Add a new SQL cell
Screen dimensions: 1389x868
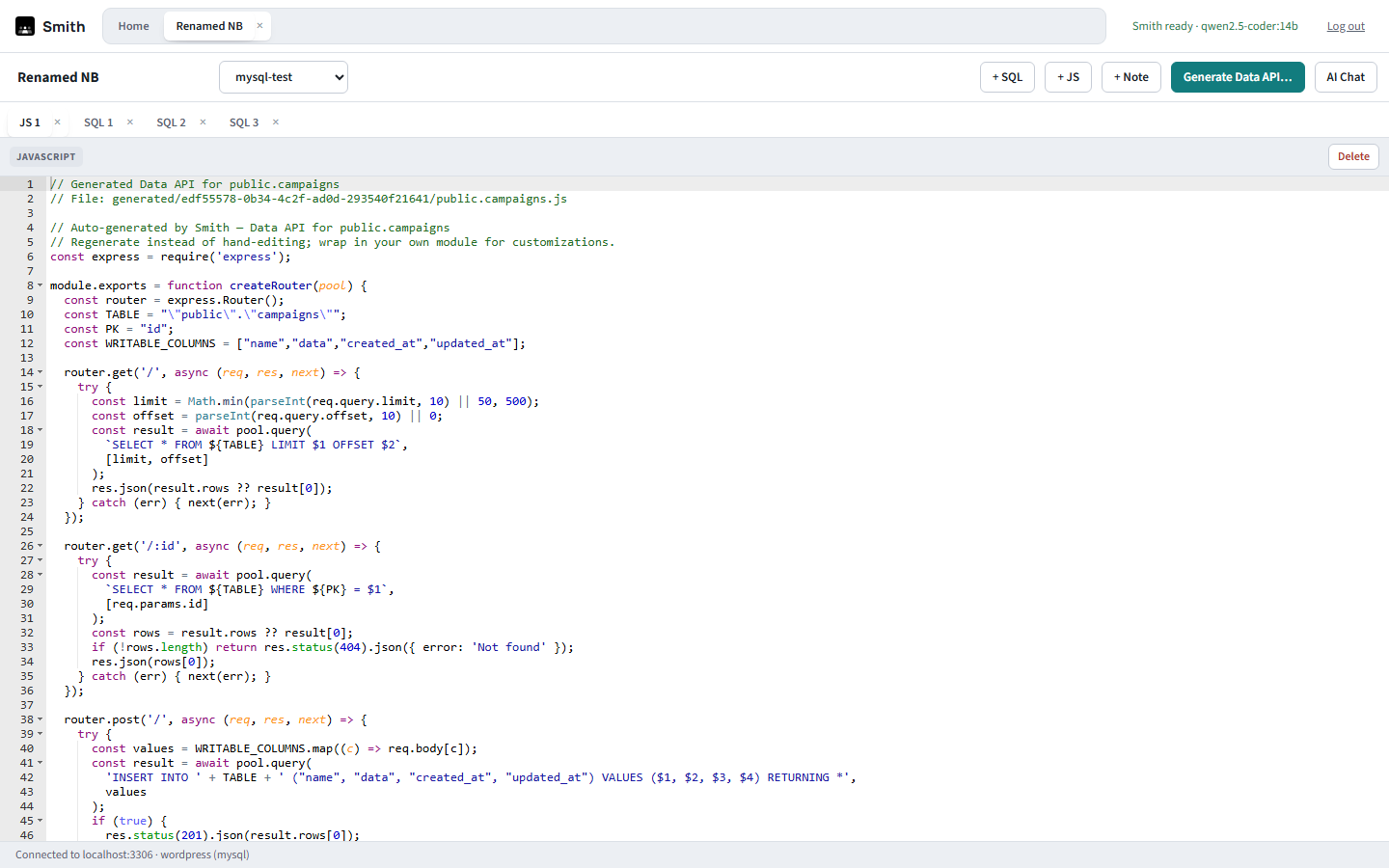point(1007,77)
